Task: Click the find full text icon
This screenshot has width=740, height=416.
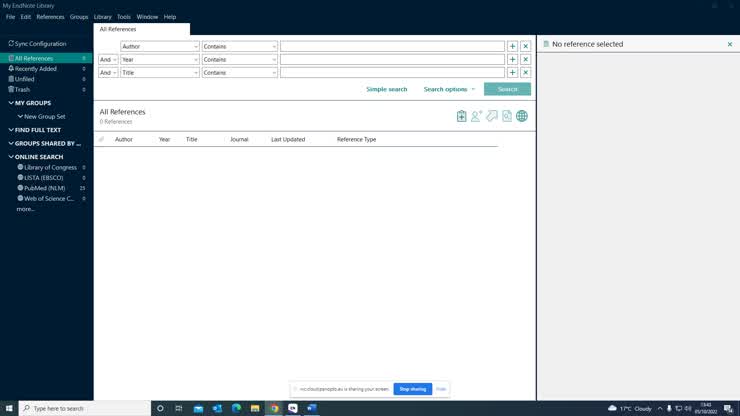Action: pos(507,116)
